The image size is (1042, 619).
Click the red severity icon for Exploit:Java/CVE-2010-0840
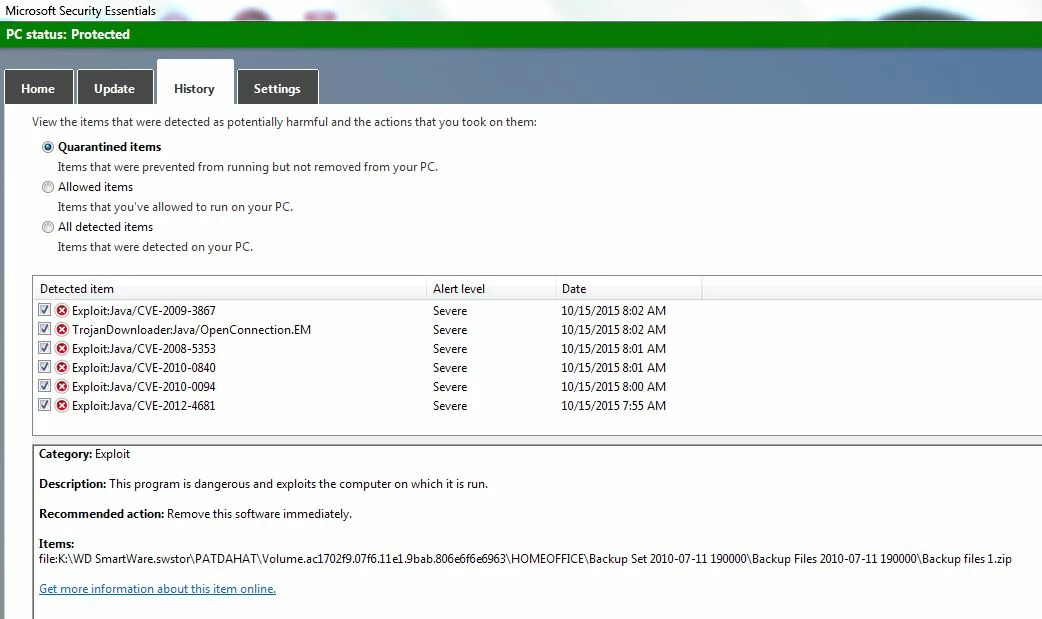[62, 368]
